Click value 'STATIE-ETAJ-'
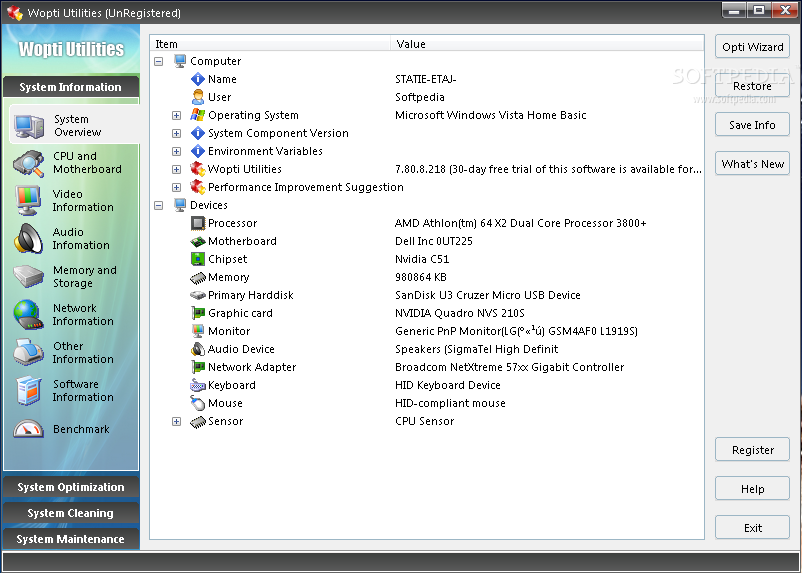The height and width of the screenshot is (573, 802). 426,79
